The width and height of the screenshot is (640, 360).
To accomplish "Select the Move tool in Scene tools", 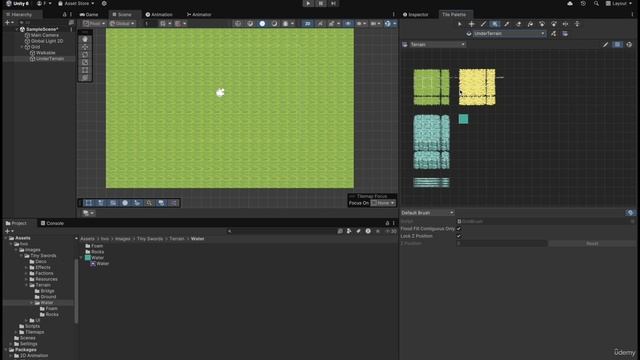I will [85, 47].
